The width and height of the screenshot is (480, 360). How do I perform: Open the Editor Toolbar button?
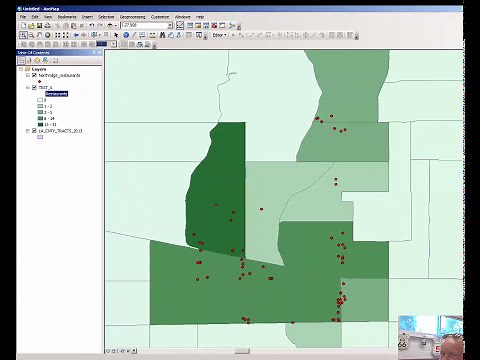click(180, 25)
